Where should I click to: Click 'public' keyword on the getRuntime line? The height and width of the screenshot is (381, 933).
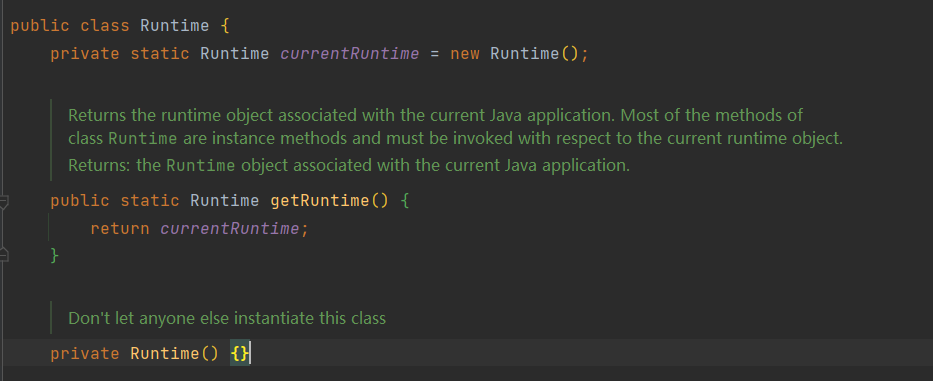80,201
